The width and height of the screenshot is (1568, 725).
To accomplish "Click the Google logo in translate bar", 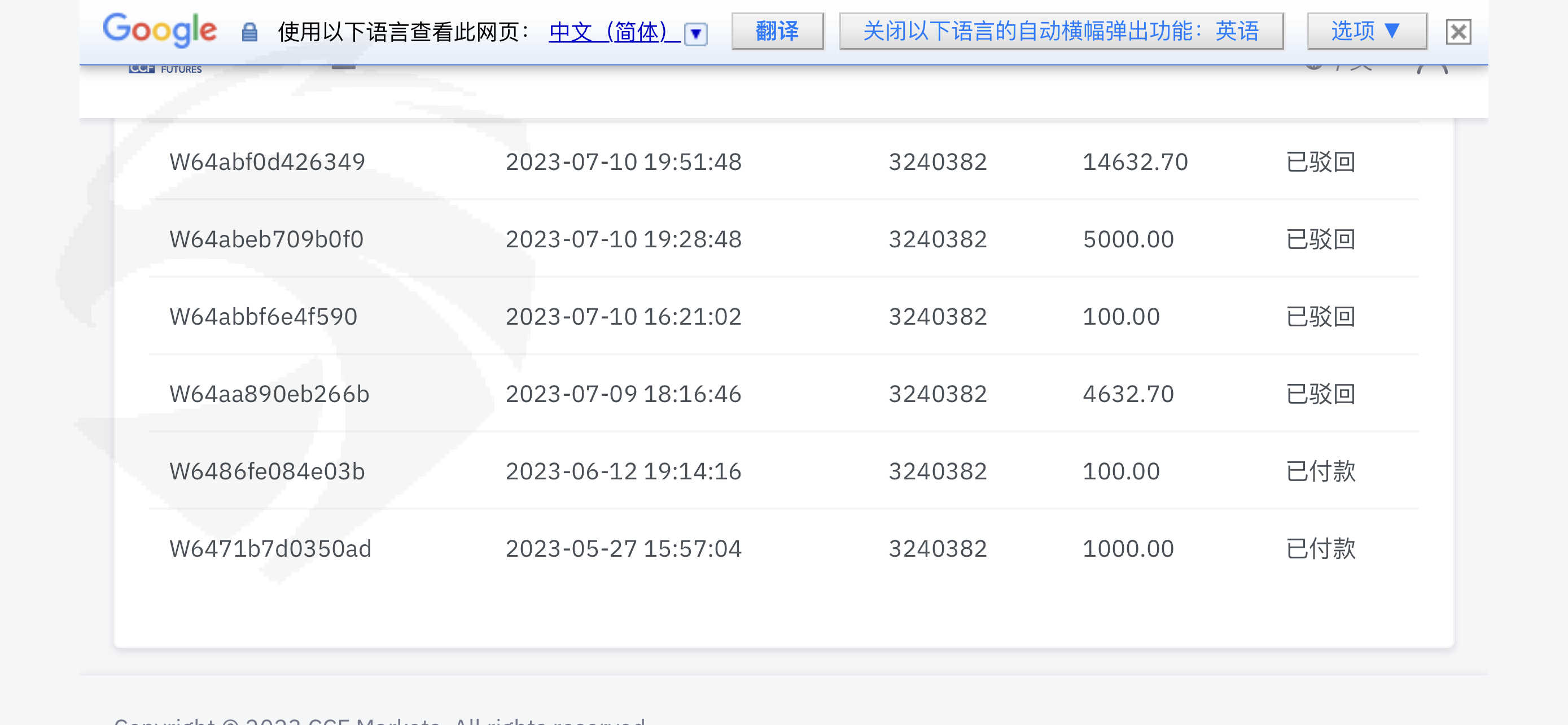I will pos(160,30).
